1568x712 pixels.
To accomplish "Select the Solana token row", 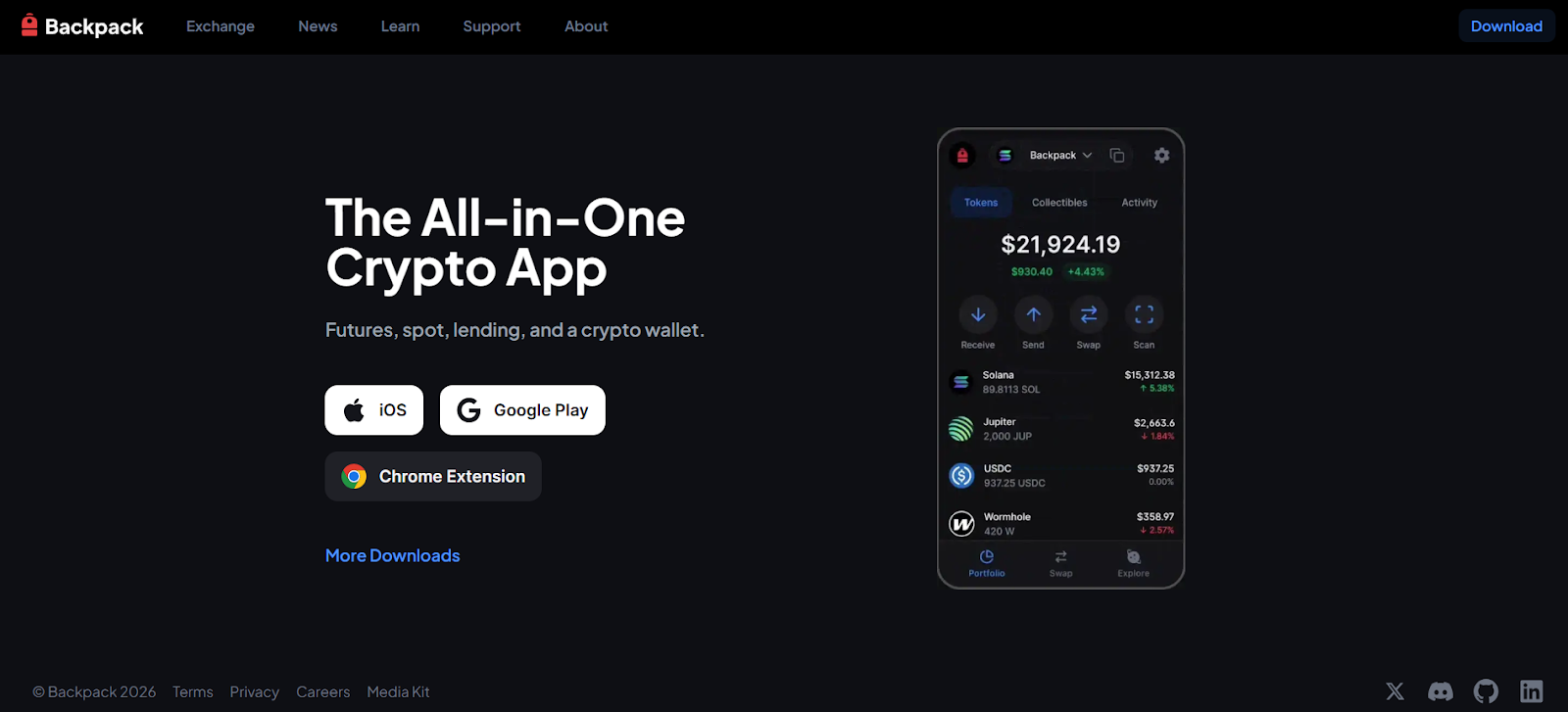I will tap(1061, 382).
